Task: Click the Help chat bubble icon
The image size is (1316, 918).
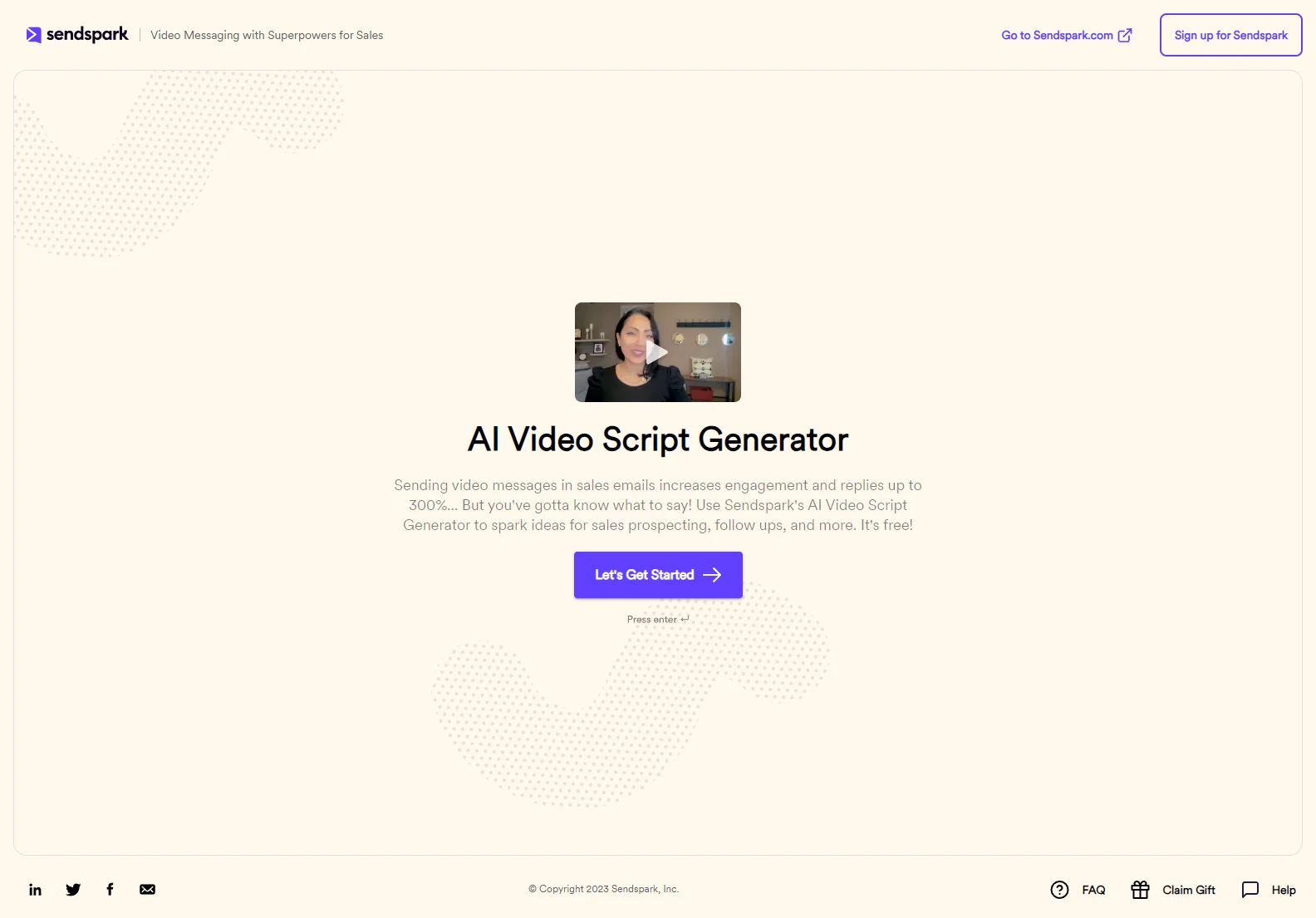Action: point(1250,890)
